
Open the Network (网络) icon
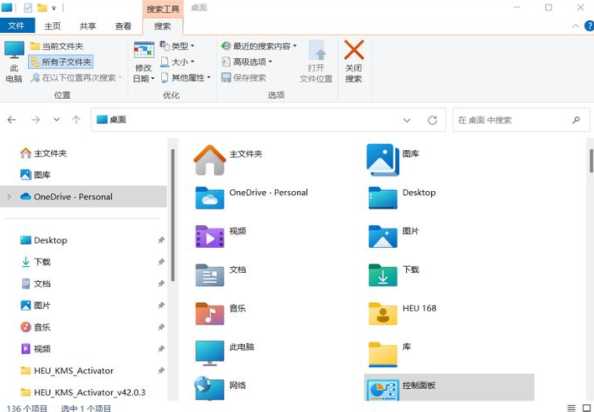(x=209, y=388)
